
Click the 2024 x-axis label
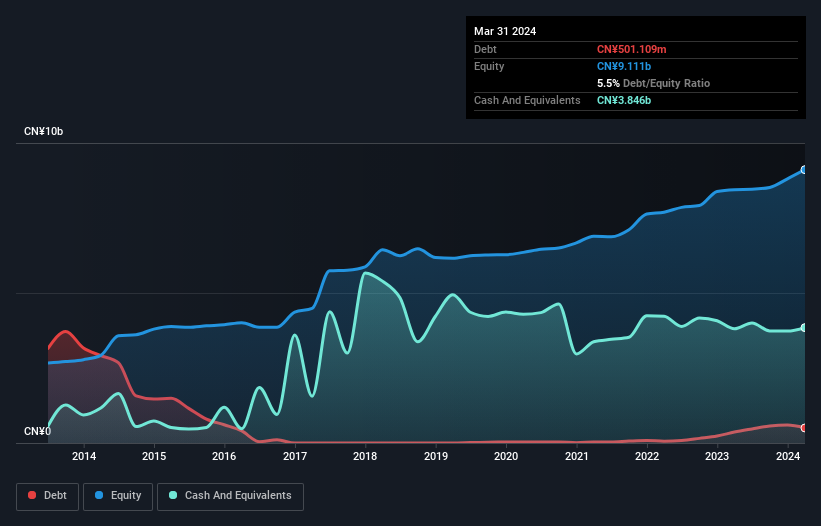coord(788,456)
